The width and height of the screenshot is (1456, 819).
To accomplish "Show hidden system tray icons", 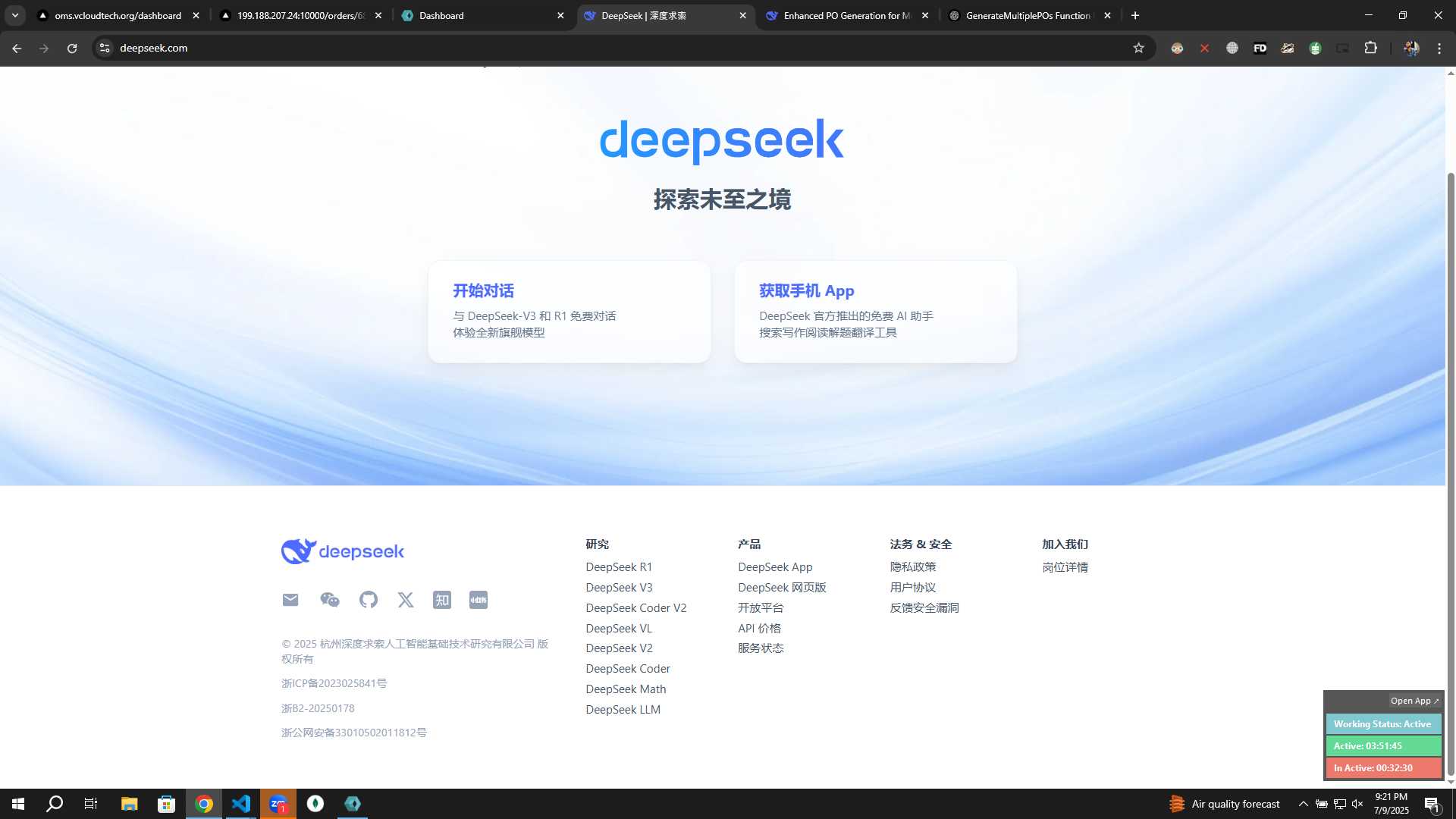I will pos(1303,804).
